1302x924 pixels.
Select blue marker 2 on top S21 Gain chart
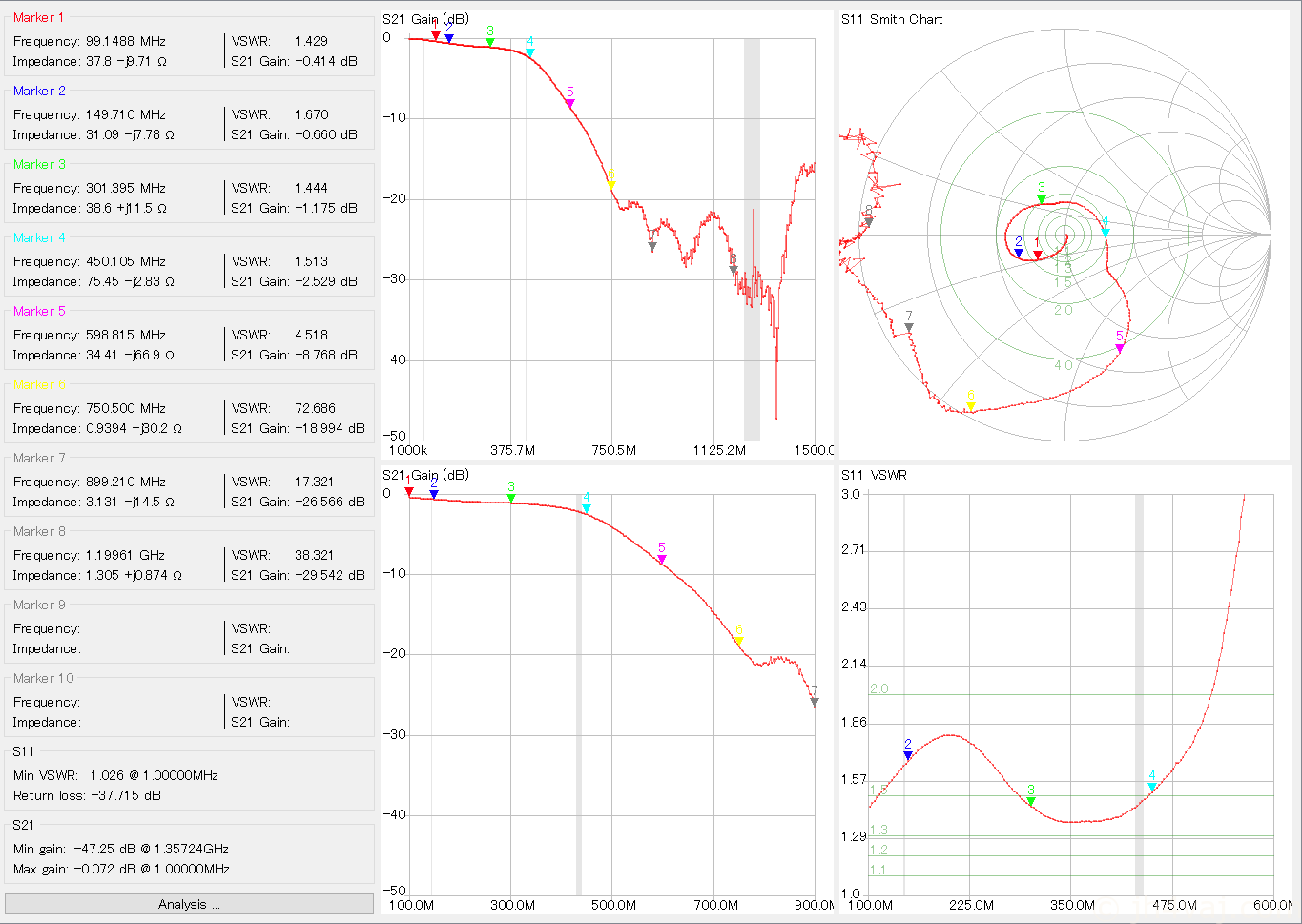point(449,38)
